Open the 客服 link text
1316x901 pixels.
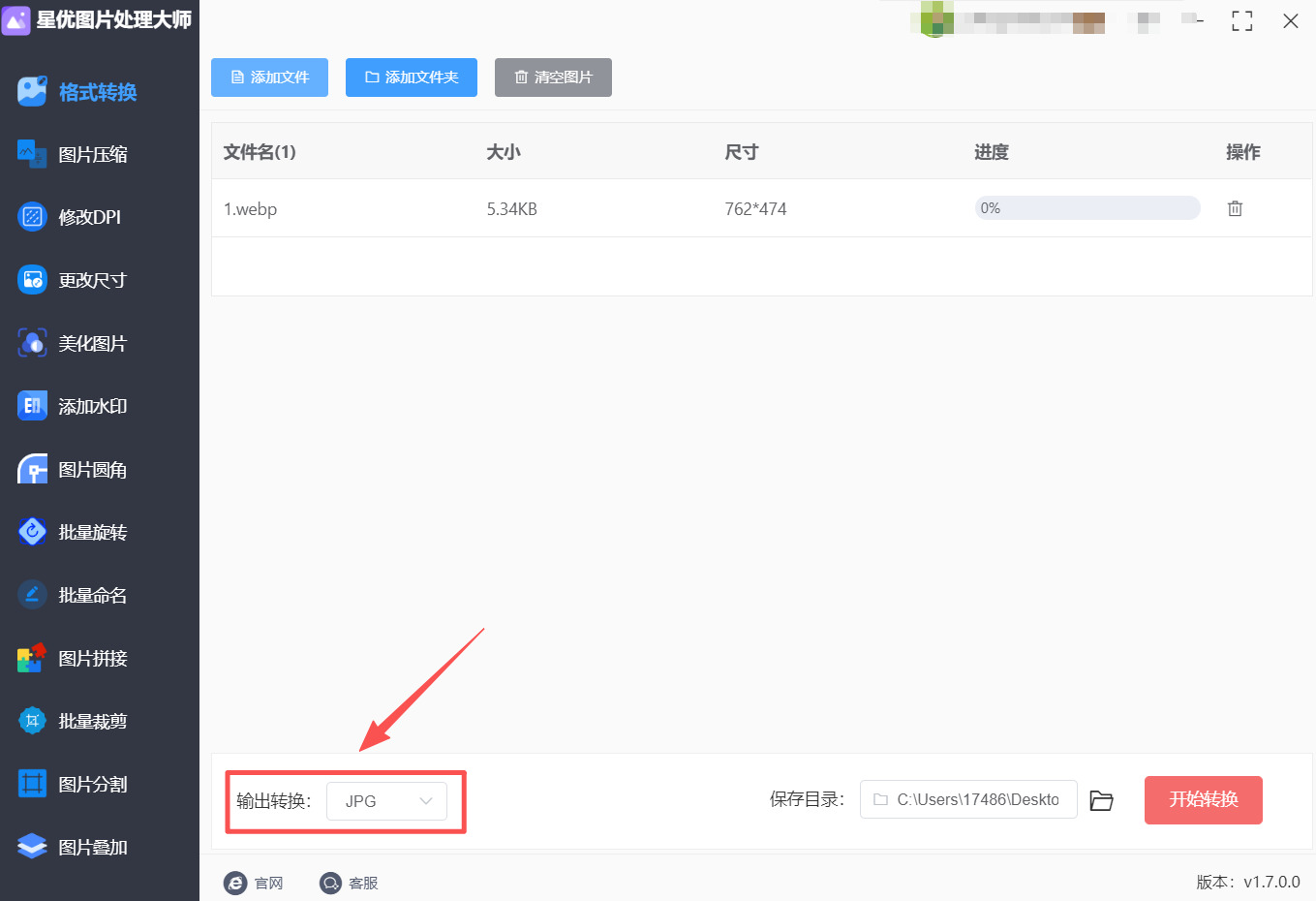coord(363,884)
